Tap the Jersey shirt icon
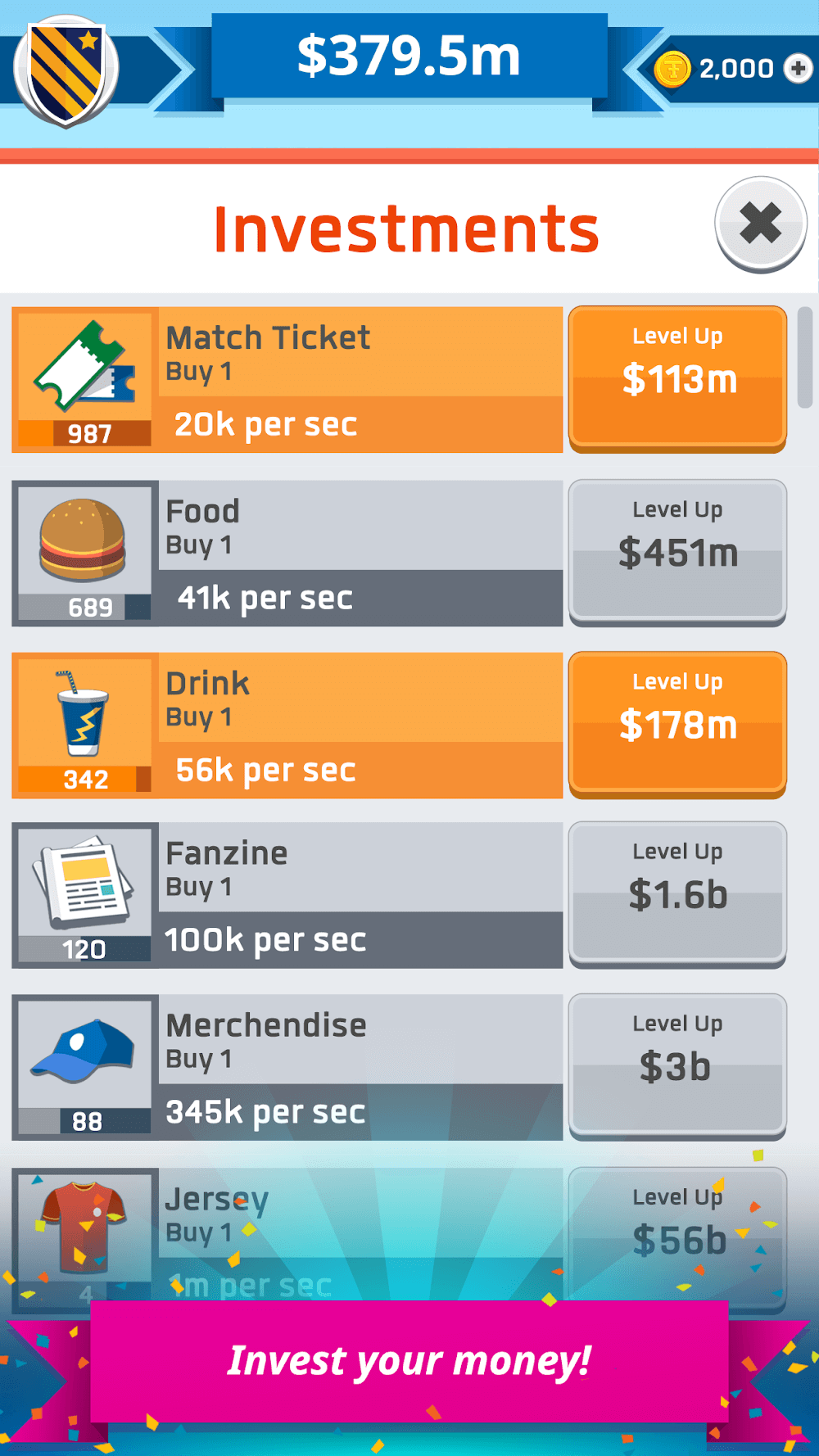This screenshot has width=819, height=1456. pos(84,1226)
